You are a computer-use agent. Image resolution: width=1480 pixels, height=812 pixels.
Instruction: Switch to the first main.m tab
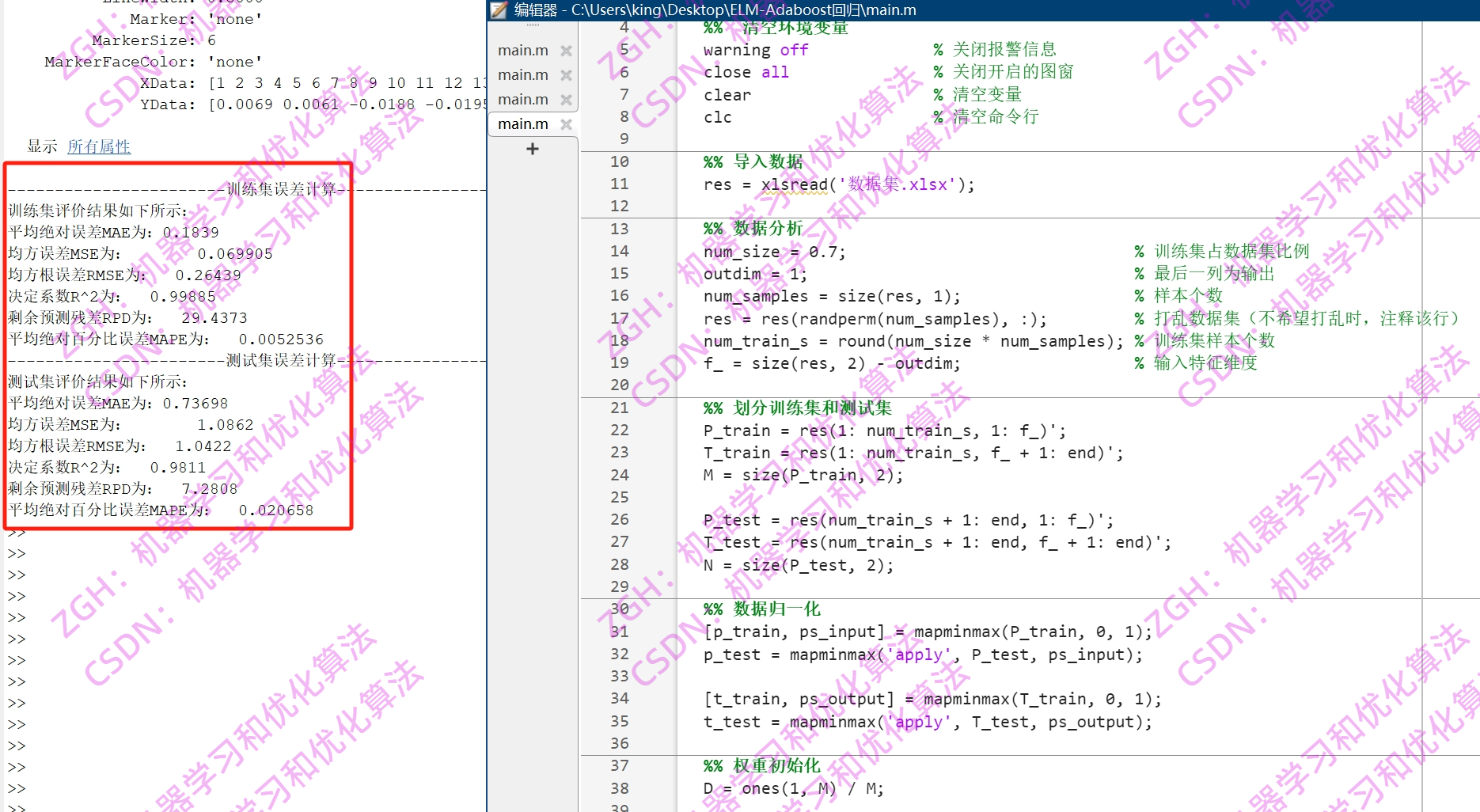click(x=522, y=50)
